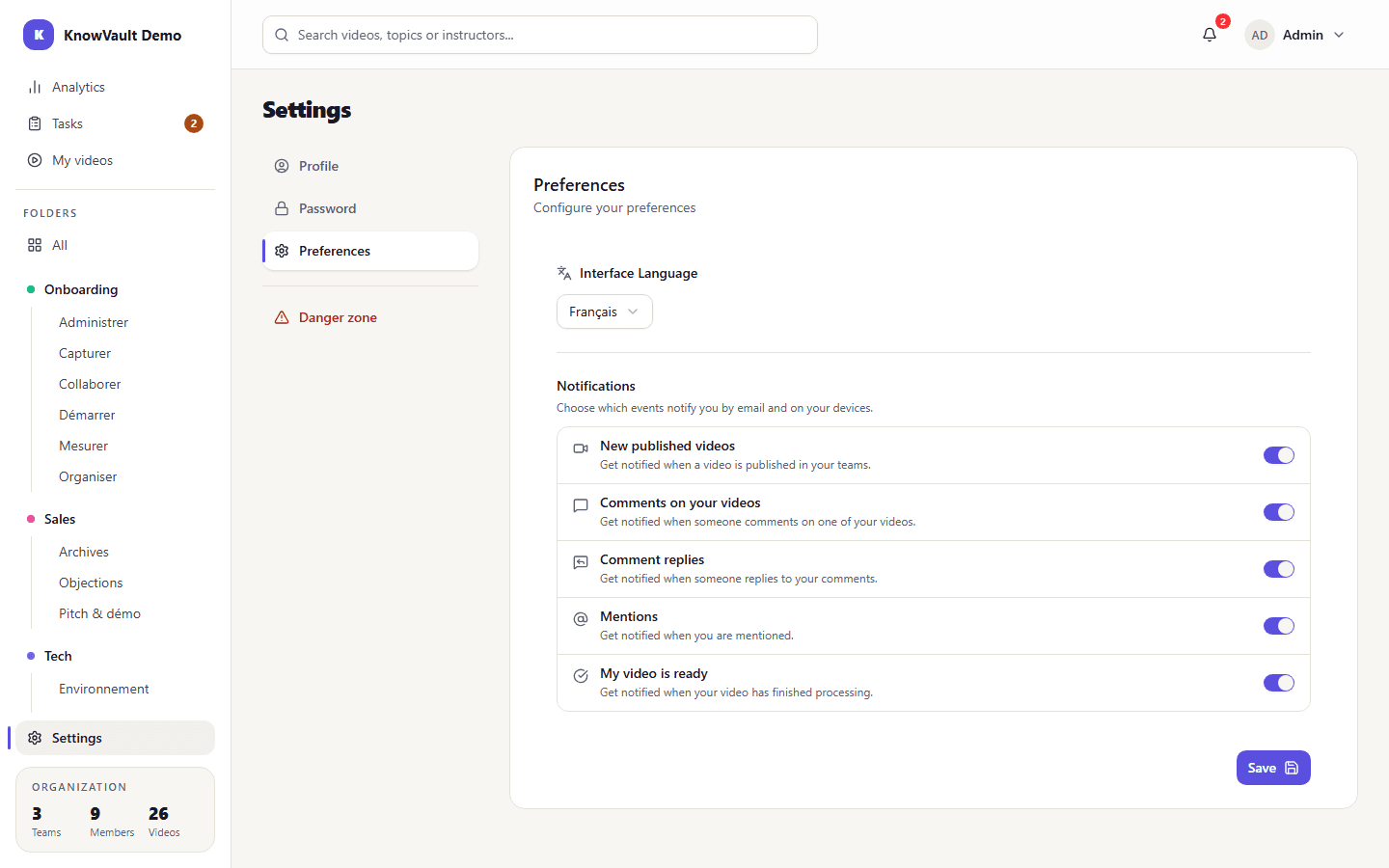1389x868 pixels.
Task: Click the reply icon beside Comment replies
Action: tap(581, 562)
